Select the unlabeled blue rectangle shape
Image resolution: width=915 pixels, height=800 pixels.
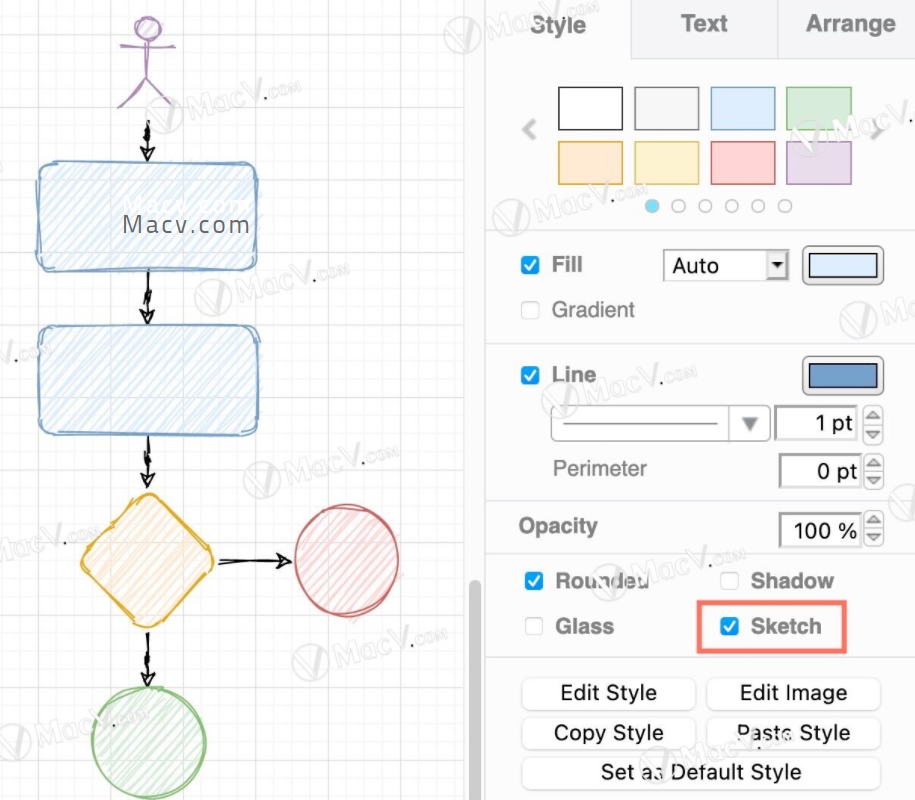click(x=148, y=380)
